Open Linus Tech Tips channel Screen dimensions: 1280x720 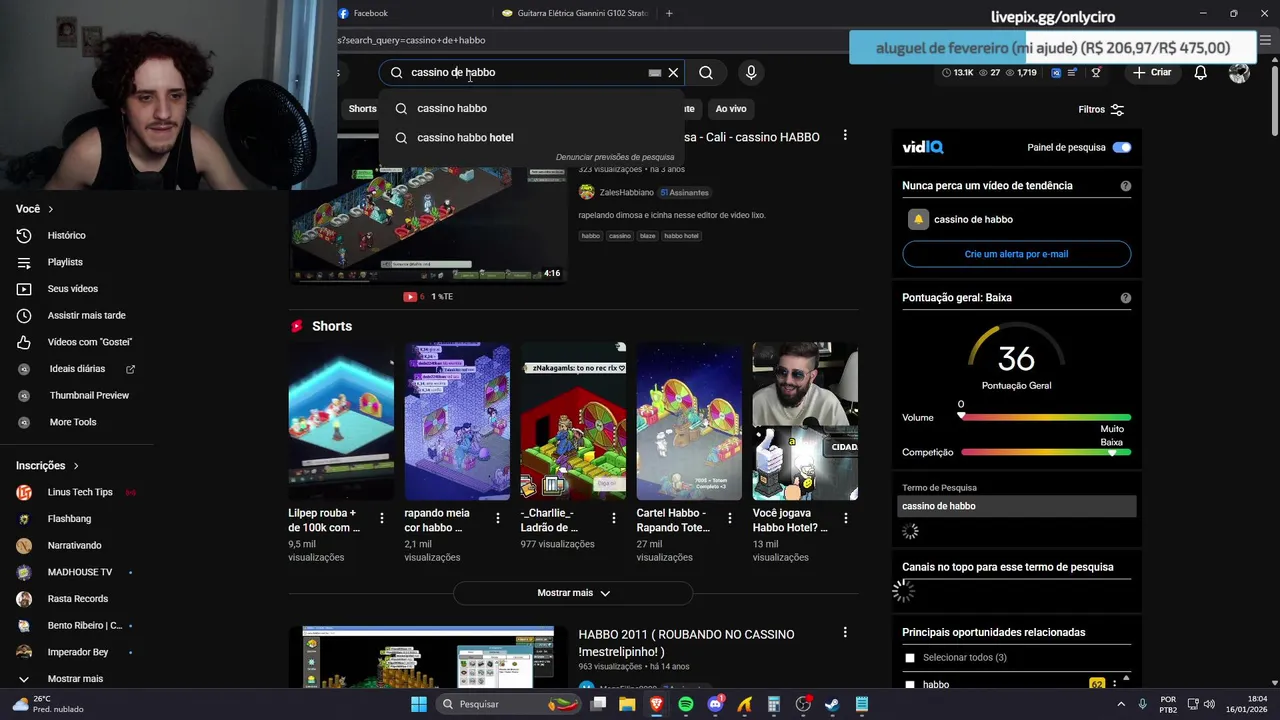tap(78, 492)
